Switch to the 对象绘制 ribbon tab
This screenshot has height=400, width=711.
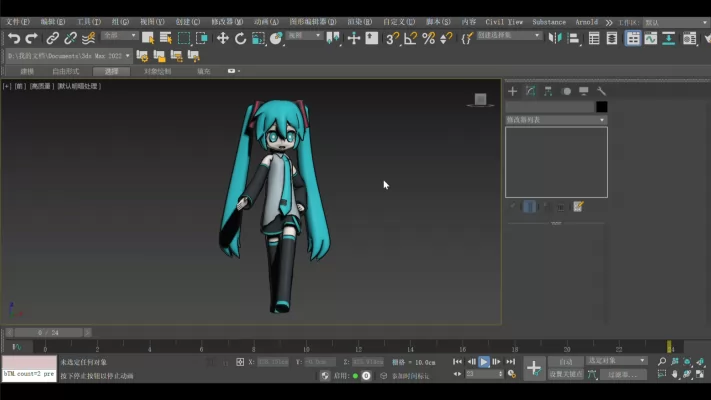[x=157, y=71]
